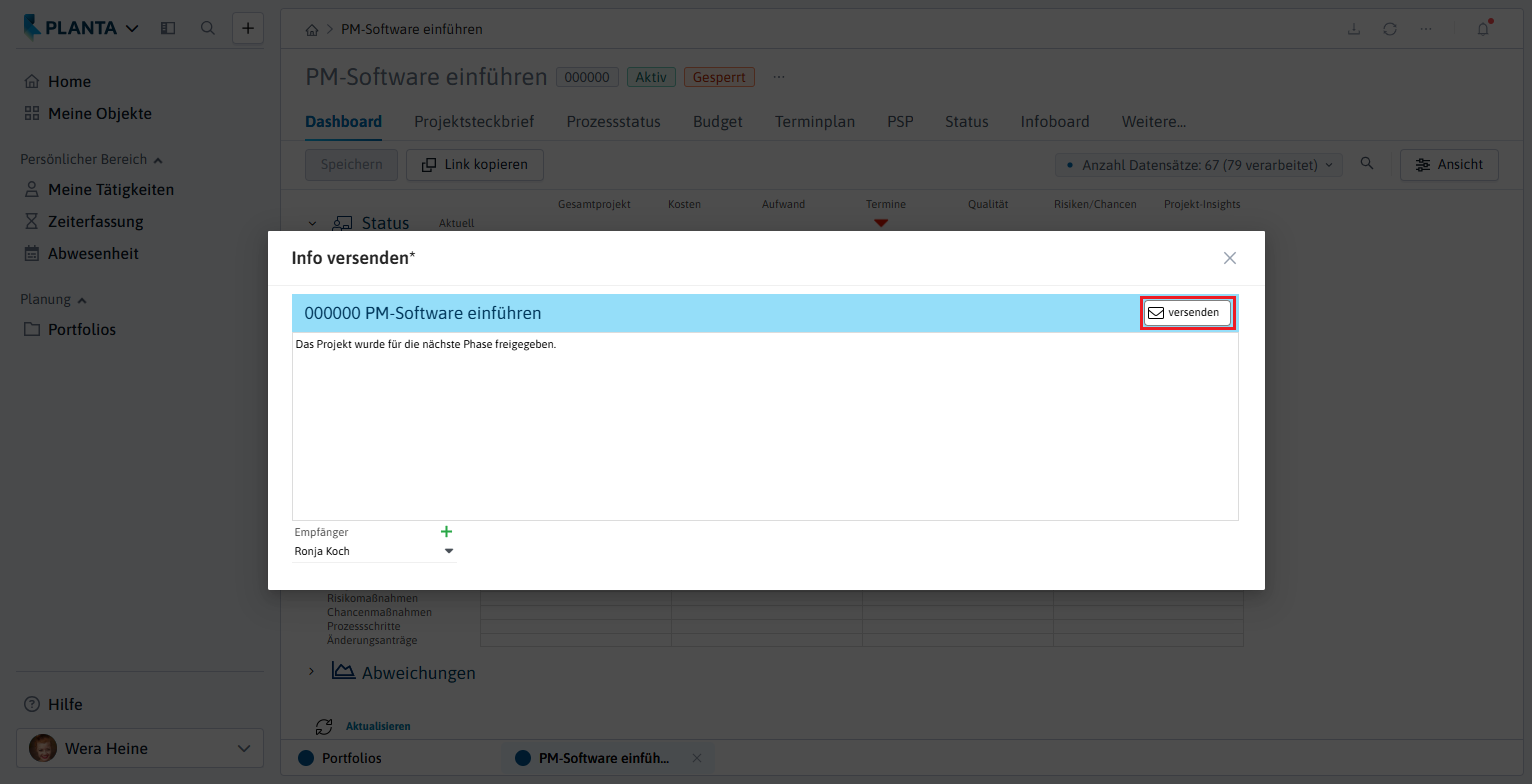Open the notifications bell
This screenshot has width=1532, height=784.
(x=1483, y=29)
